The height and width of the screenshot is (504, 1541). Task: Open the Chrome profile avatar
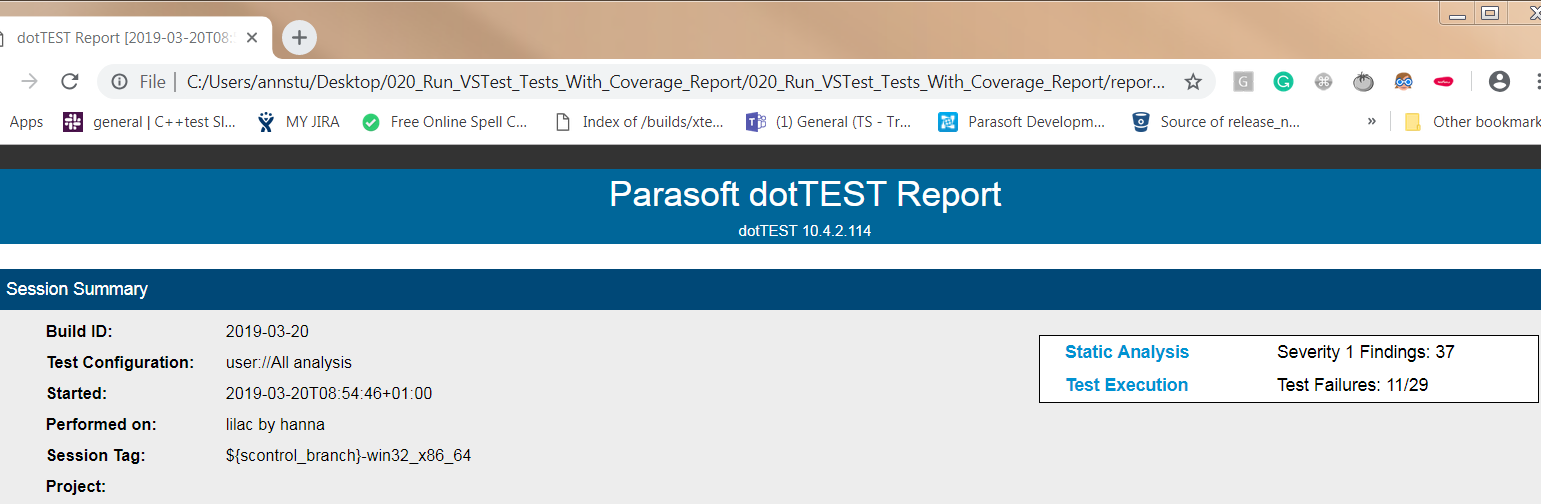1499,82
